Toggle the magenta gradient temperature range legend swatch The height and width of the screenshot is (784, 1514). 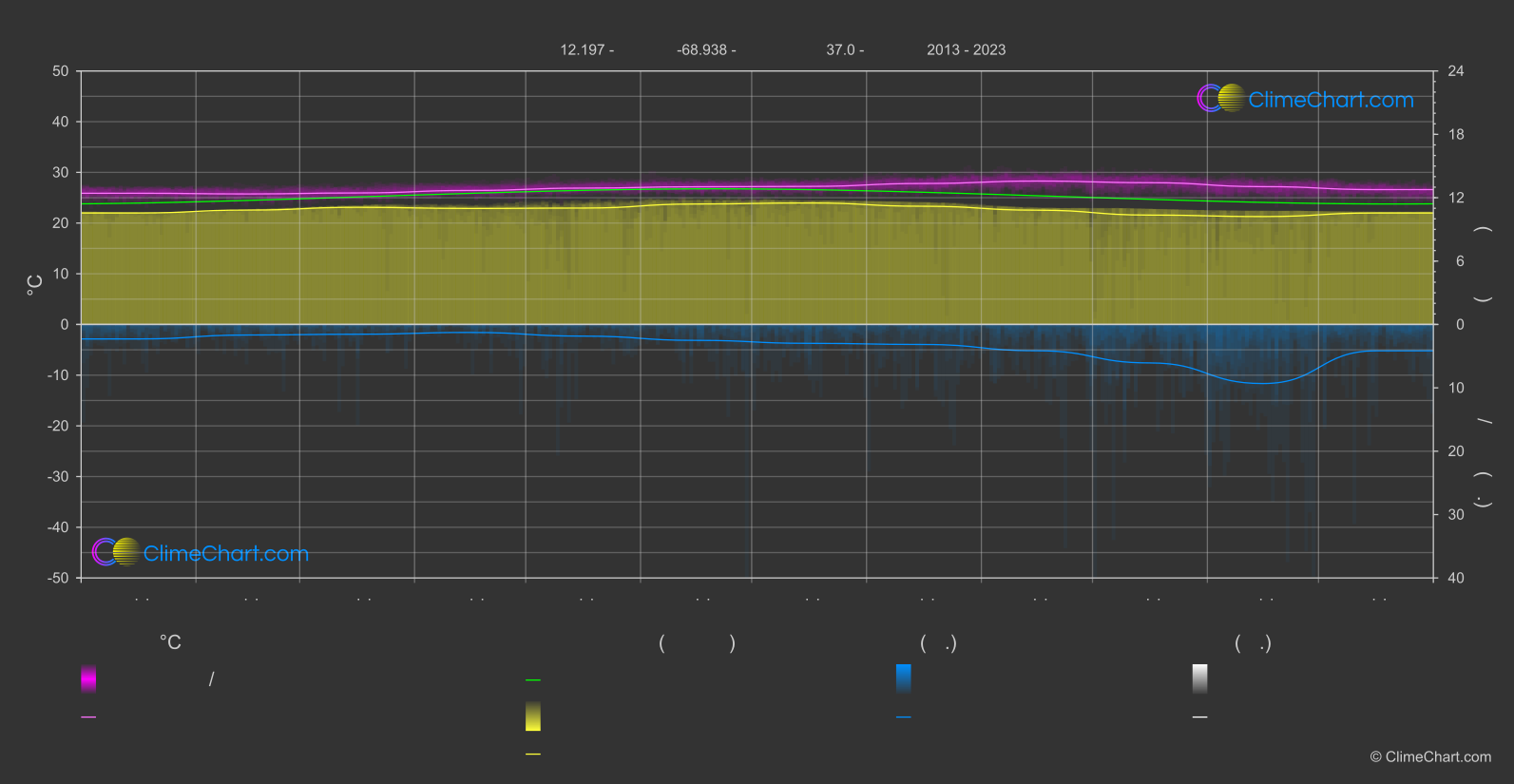[x=88, y=679]
